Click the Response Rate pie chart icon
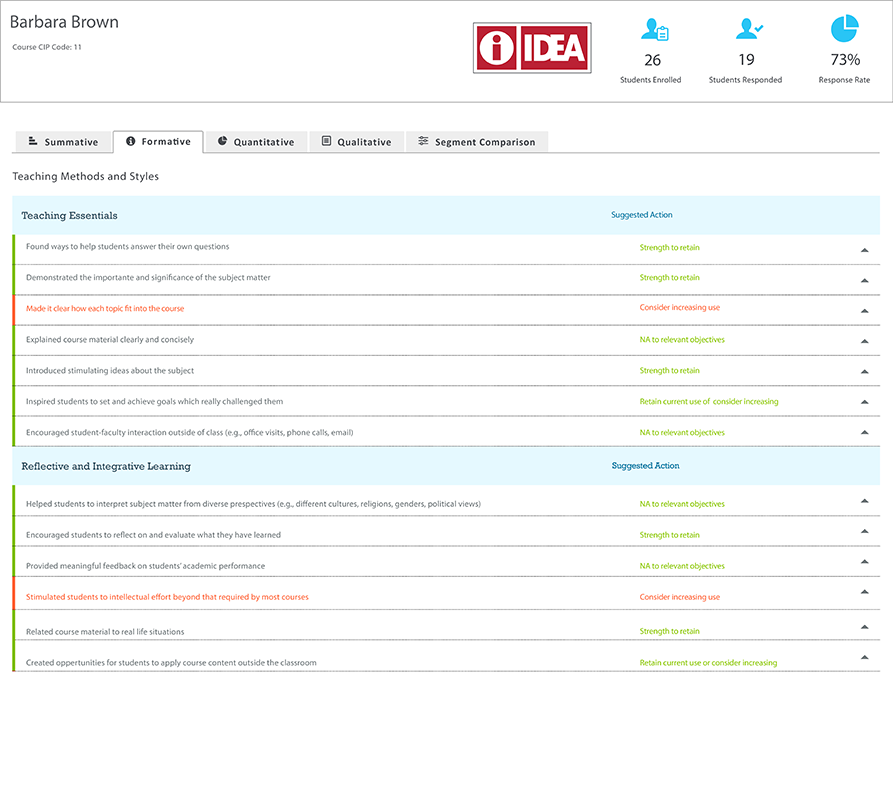Screen dimensions: 893x803 click(844, 29)
